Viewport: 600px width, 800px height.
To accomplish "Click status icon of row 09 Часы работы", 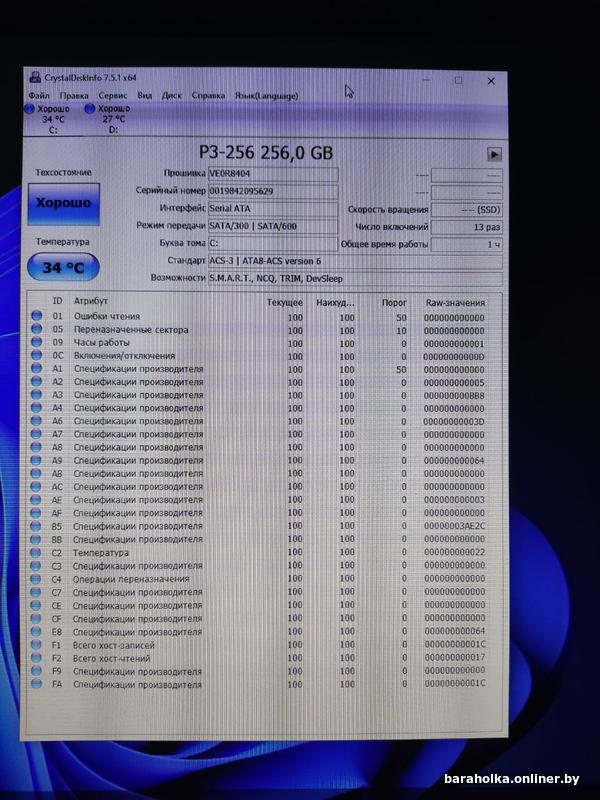I will point(36,342).
